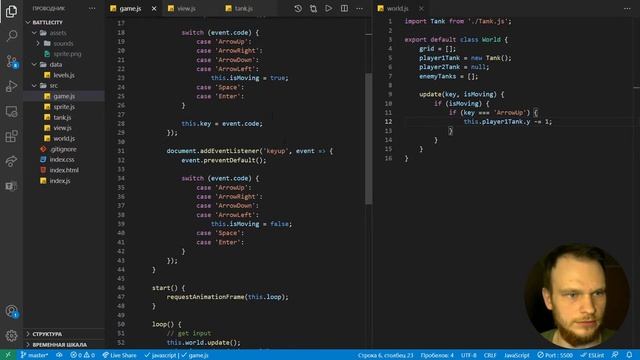This screenshot has width=640, height=360.
Task: Open the Run and Debug view
Action: pyautogui.click(x=11, y=86)
